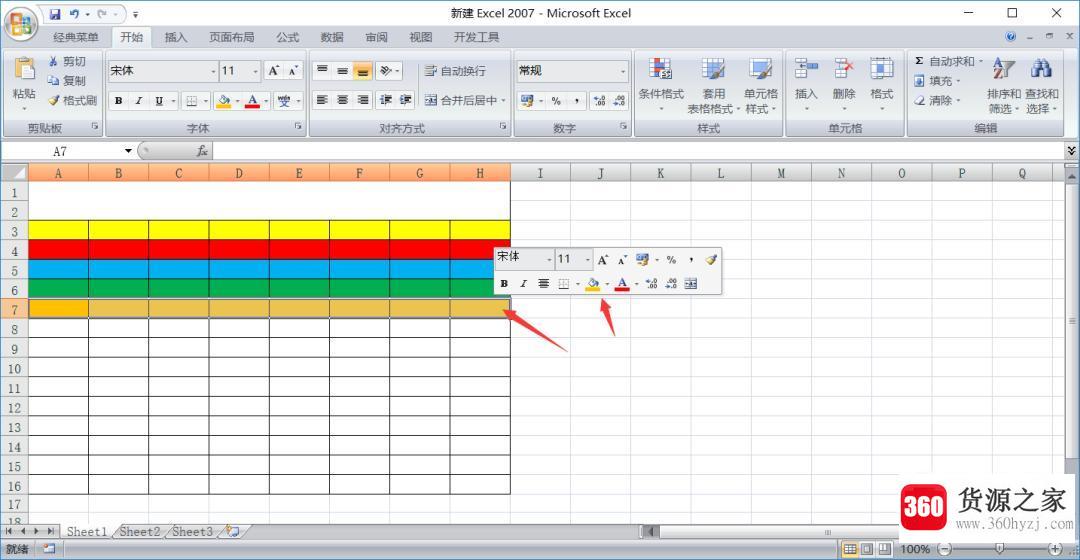1080x560 pixels.
Task: Click the percent style icon in ribbon
Action: 556,101
